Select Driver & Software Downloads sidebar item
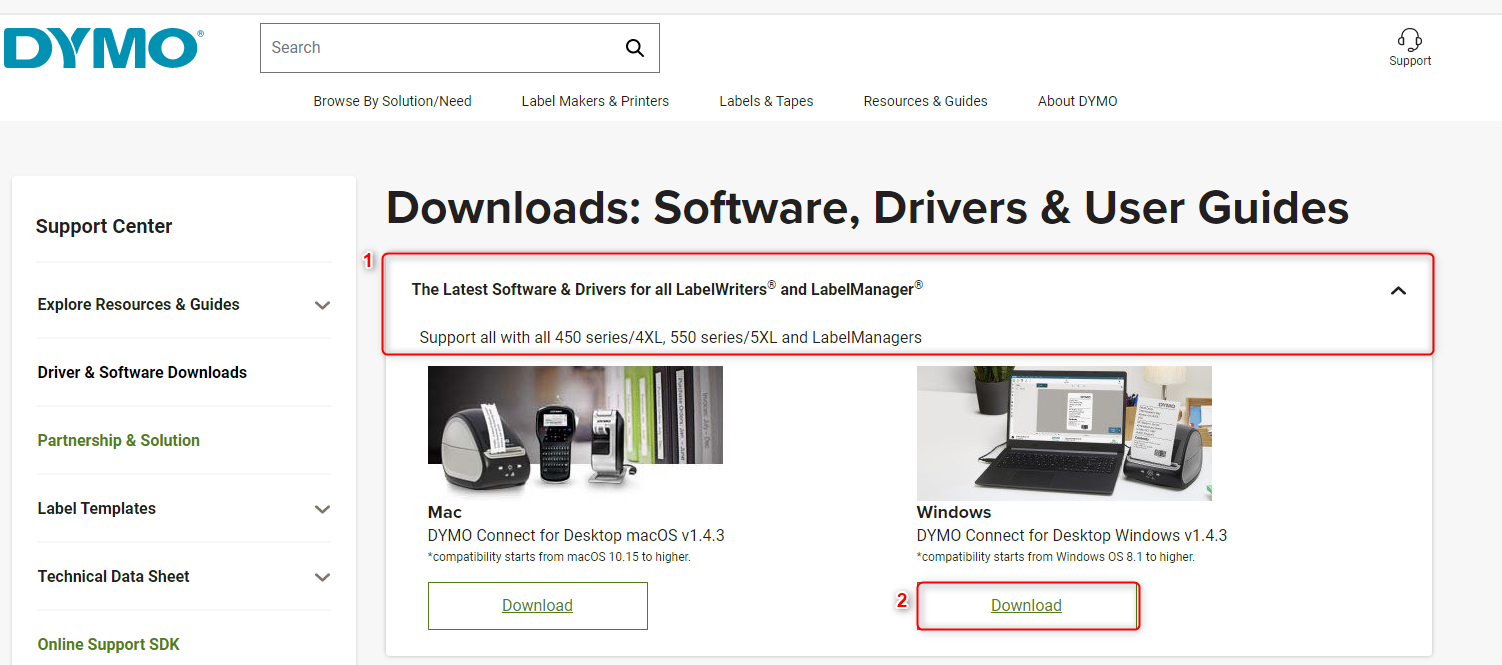The width and height of the screenshot is (1502, 665). point(142,372)
